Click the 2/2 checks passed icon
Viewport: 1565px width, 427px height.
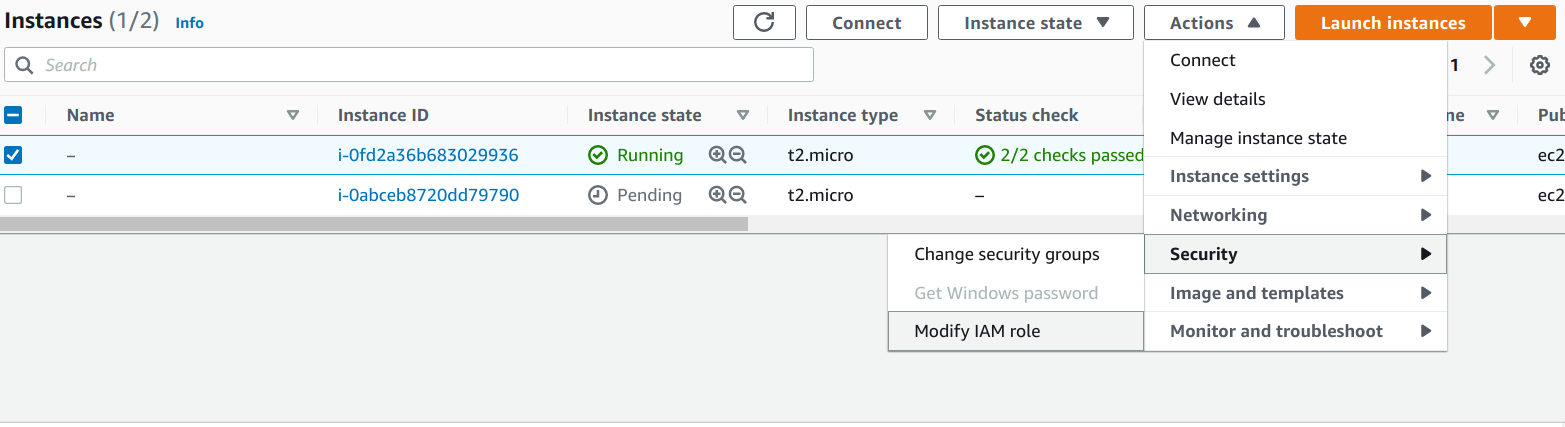[985, 155]
